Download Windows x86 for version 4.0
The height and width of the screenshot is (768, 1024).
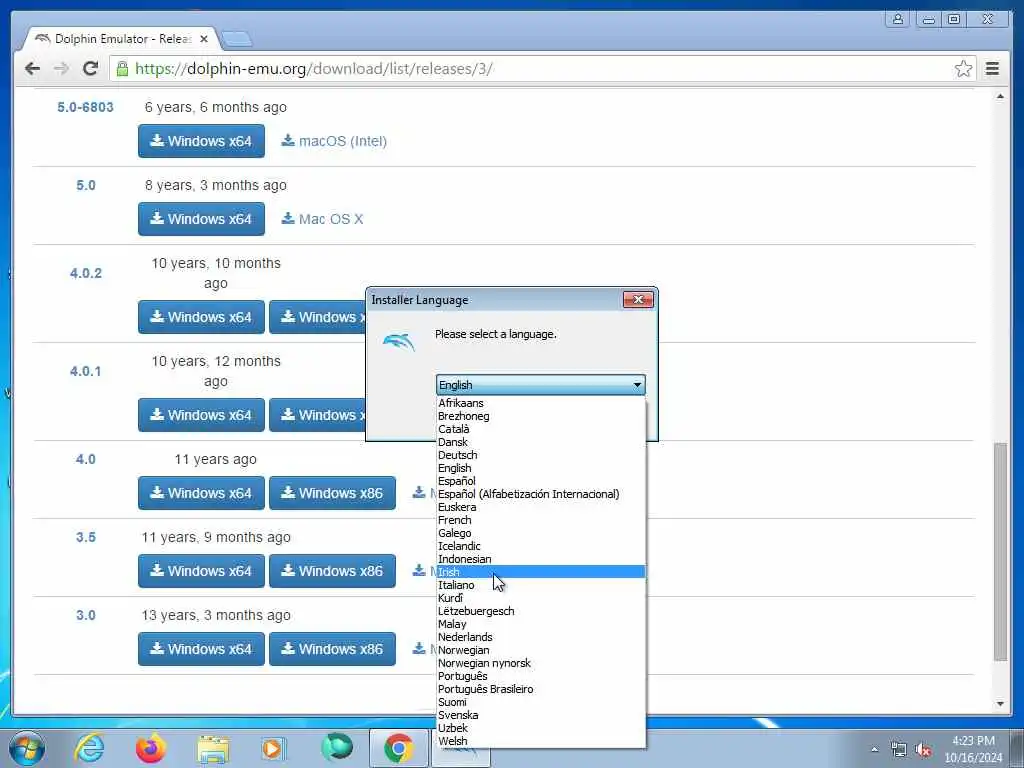click(x=332, y=493)
